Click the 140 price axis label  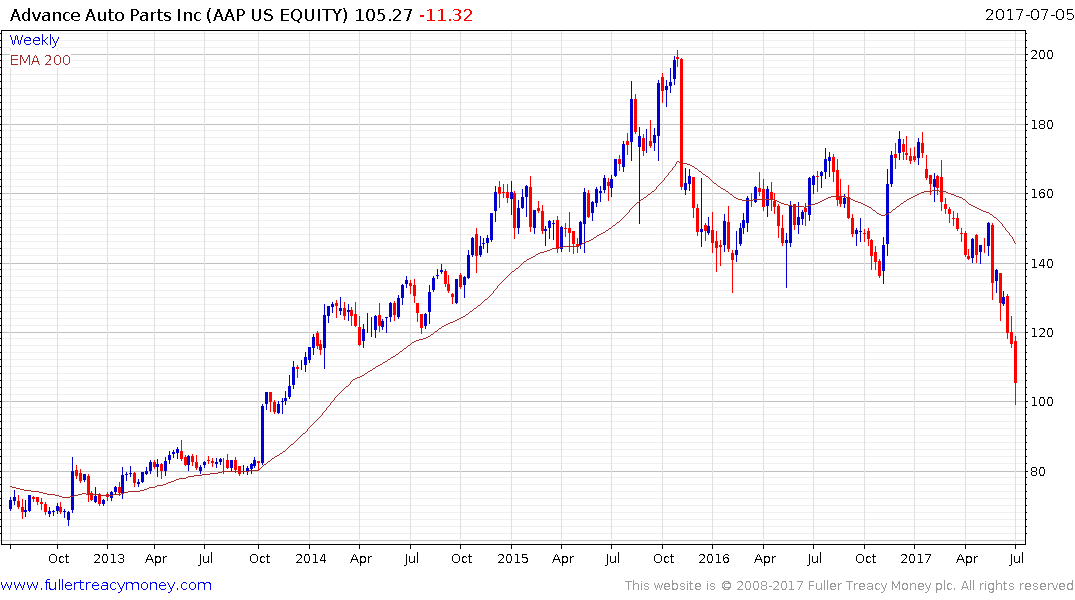point(1042,264)
